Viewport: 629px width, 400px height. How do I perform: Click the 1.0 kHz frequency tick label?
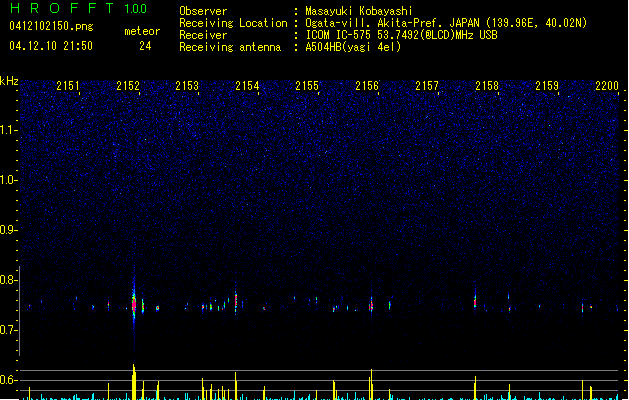point(8,180)
